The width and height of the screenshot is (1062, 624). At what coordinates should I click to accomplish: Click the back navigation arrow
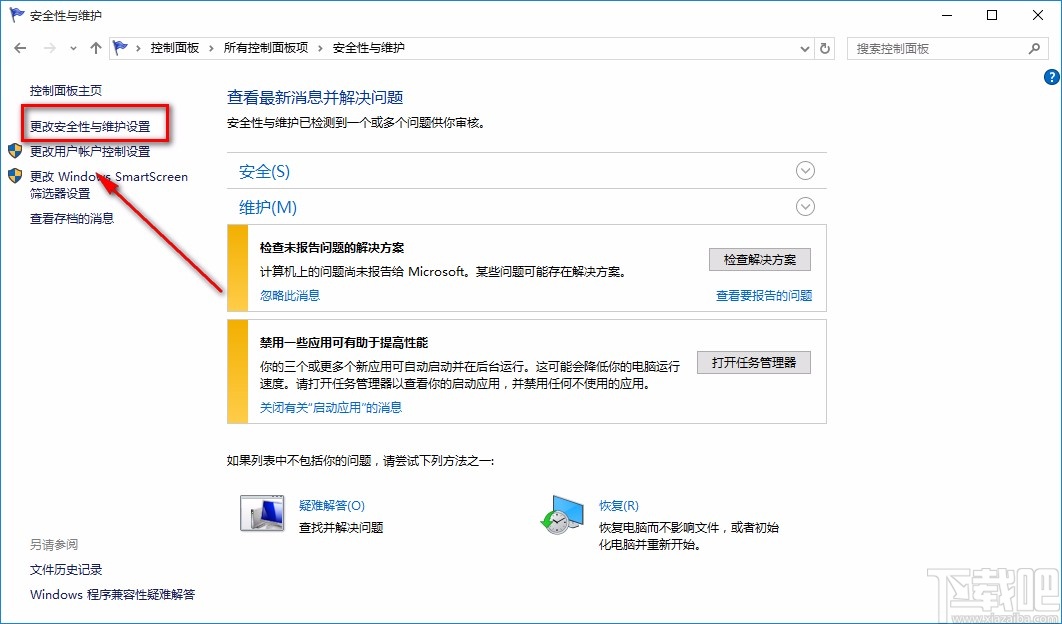pyautogui.click(x=20, y=47)
